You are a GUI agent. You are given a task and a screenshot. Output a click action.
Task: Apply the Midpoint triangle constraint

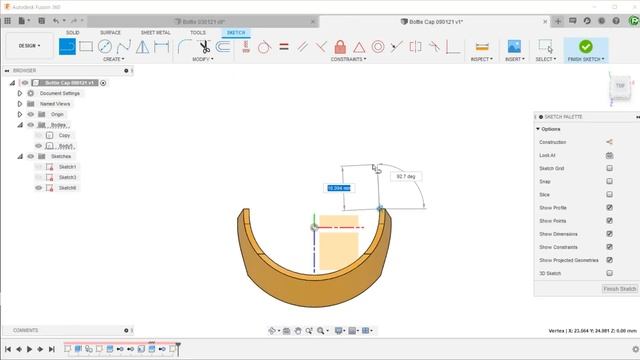pyautogui.click(x=359, y=47)
